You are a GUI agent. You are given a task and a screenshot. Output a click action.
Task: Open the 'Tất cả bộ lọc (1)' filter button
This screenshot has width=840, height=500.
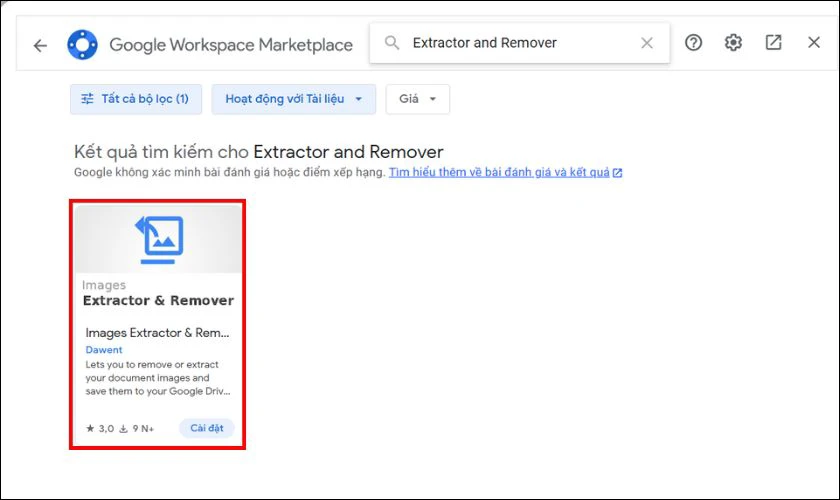[x=136, y=99]
